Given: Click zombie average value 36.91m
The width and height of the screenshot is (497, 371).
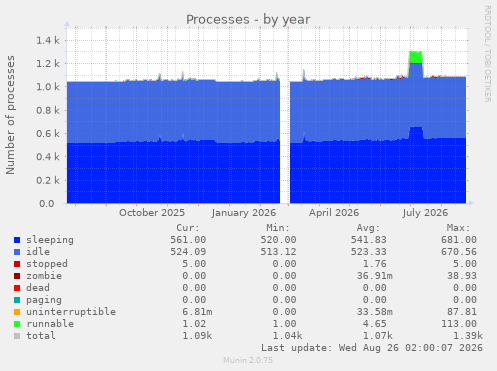Looking at the screenshot, I should point(374,276).
